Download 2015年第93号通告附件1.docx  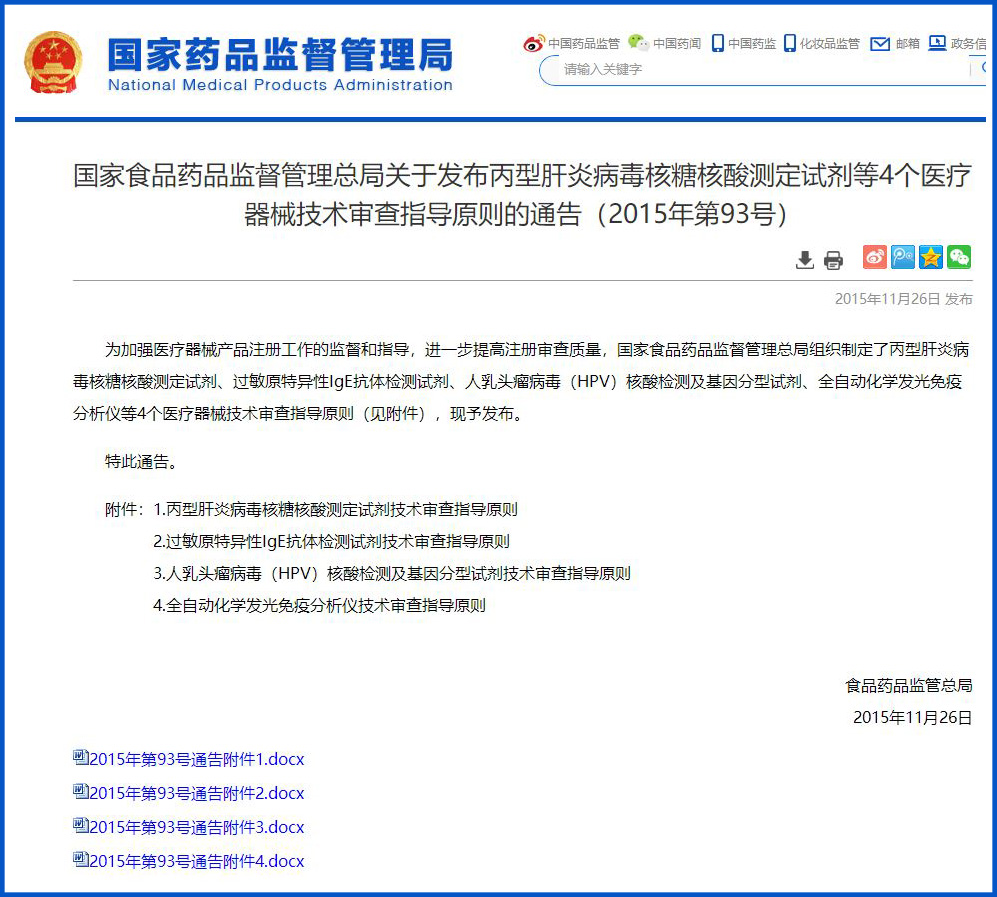click(x=196, y=759)
